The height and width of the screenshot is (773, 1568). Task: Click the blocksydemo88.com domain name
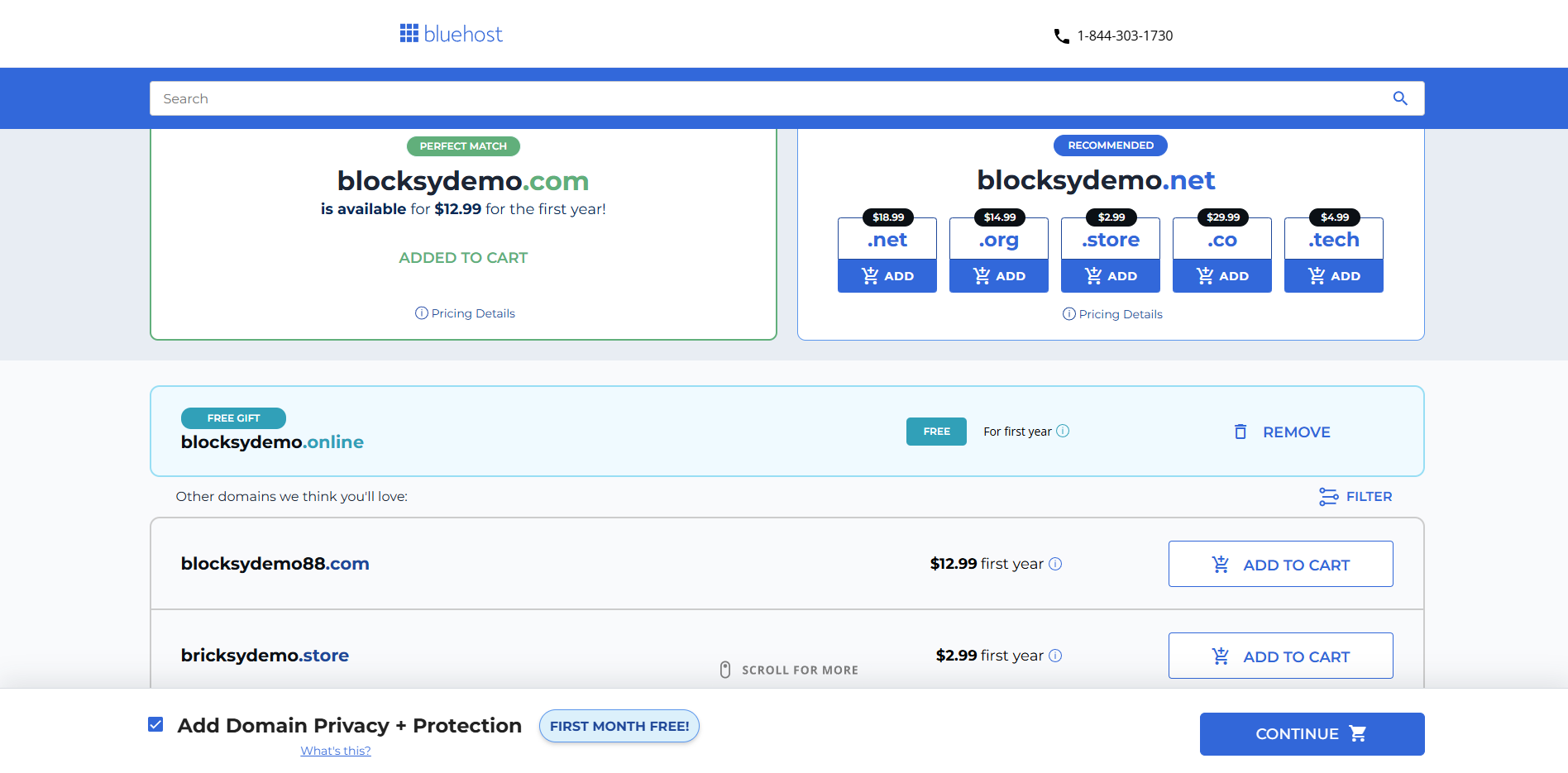point(275,564)
